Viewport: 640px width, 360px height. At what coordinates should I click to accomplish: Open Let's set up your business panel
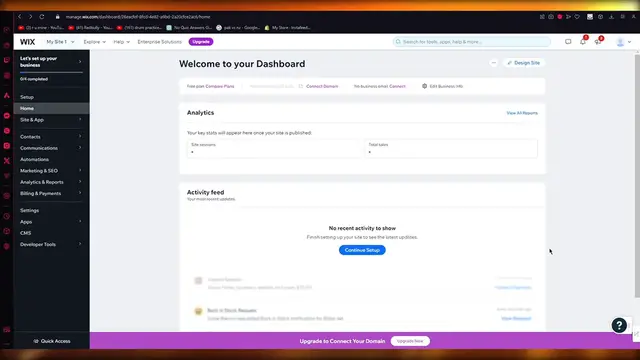(x=51, y=62)
